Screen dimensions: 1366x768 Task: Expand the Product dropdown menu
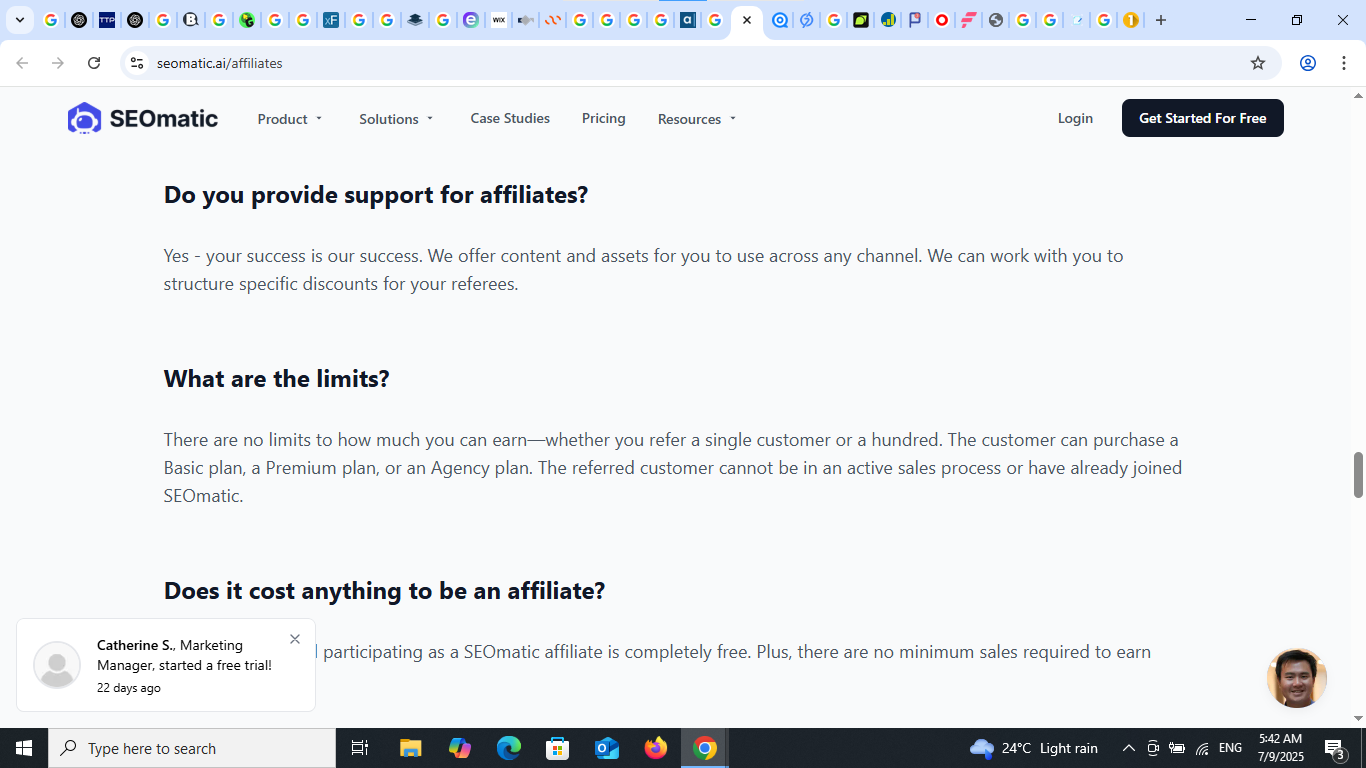coord(290,119)
